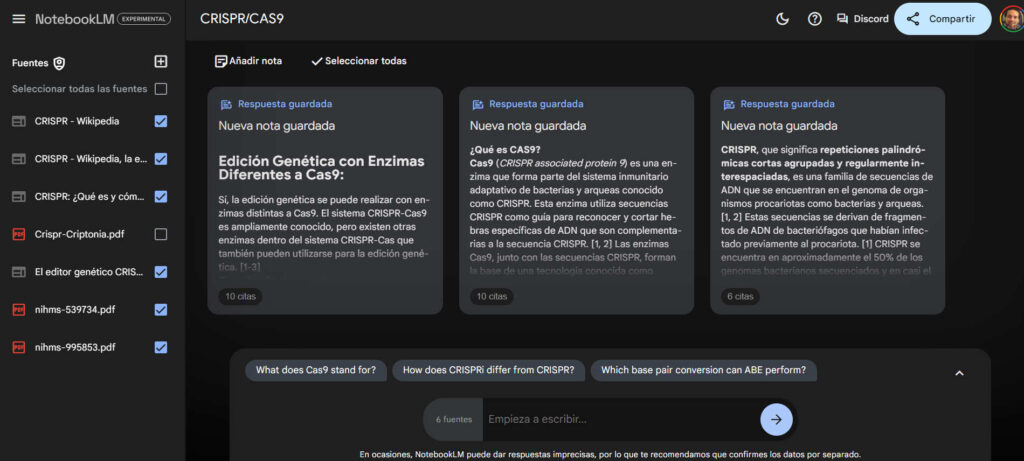Click the add source plus icon
This screenshot has height=461, width=1024.
pyautogui.click(x=161, y=62)
